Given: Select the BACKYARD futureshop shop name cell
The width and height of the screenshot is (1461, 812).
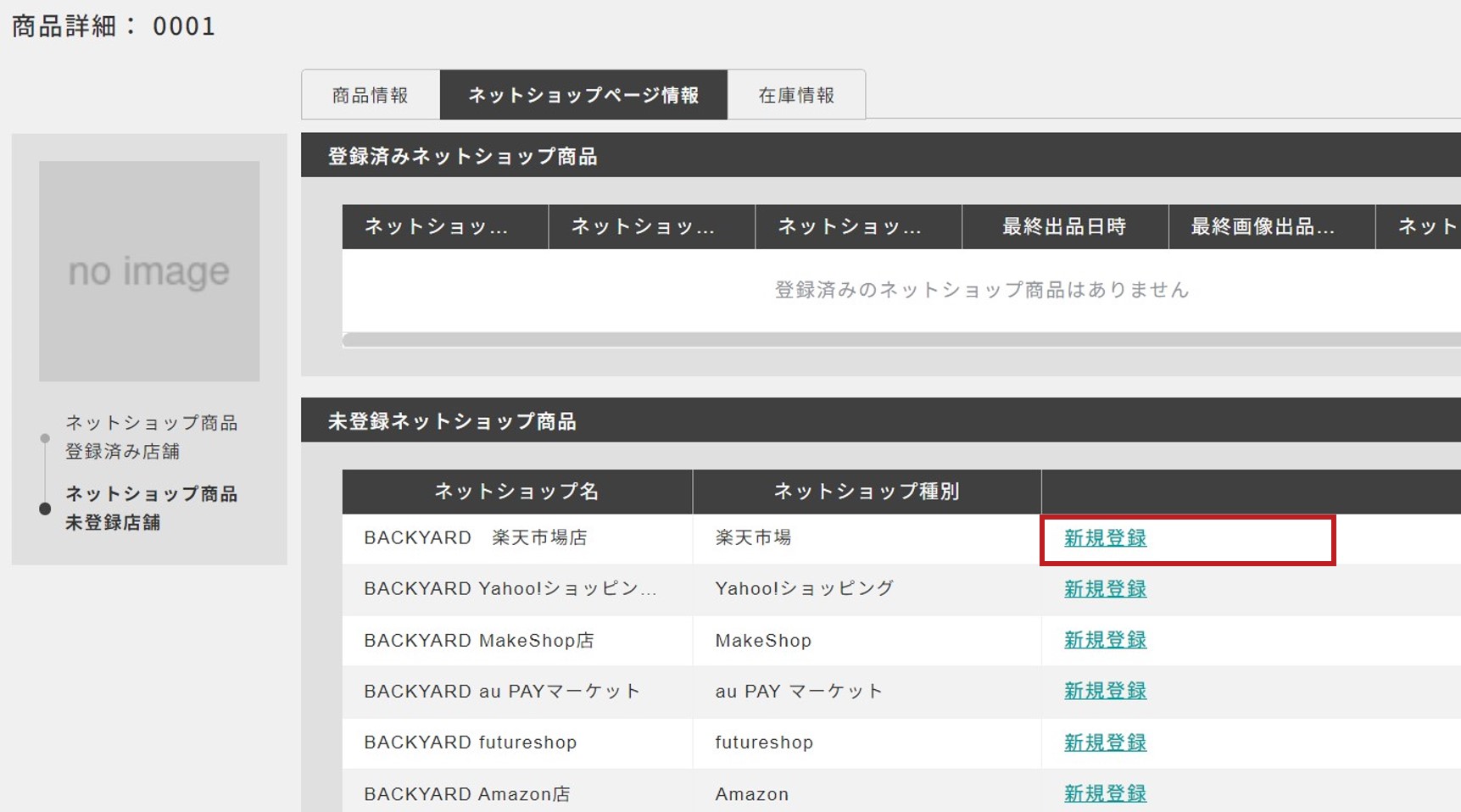Looking at the screenshot, I should point(517,742).
